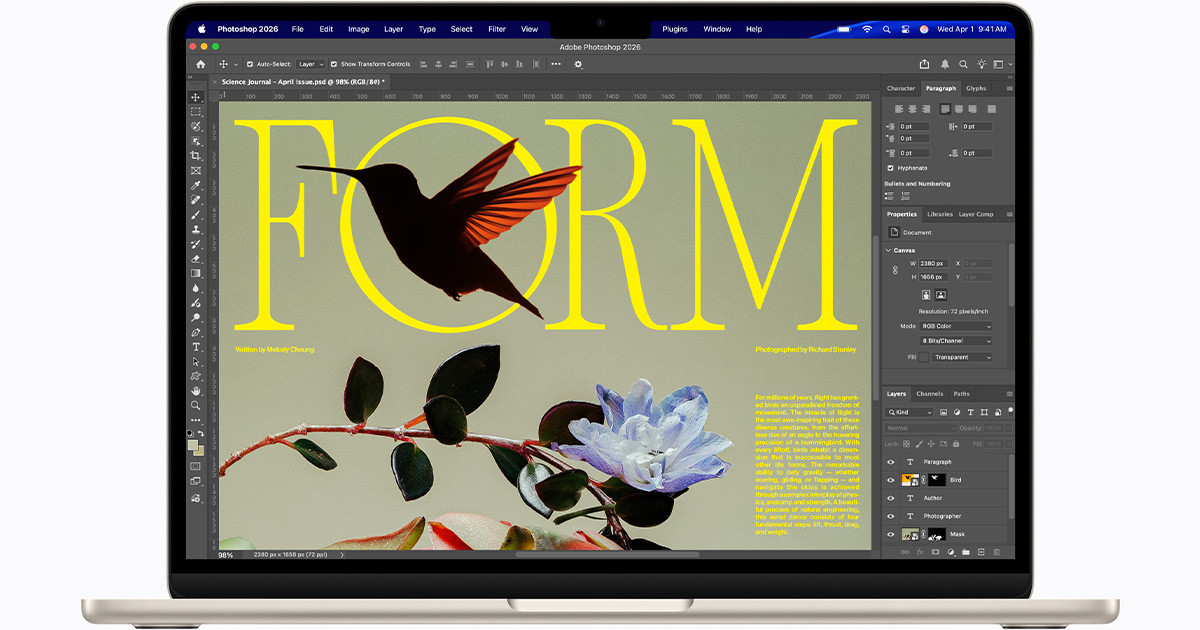Uncheck the Auto-Select checkbox
Image resolution: width=1200 pixels, height=630 pixels.
(x=249, y=64)
